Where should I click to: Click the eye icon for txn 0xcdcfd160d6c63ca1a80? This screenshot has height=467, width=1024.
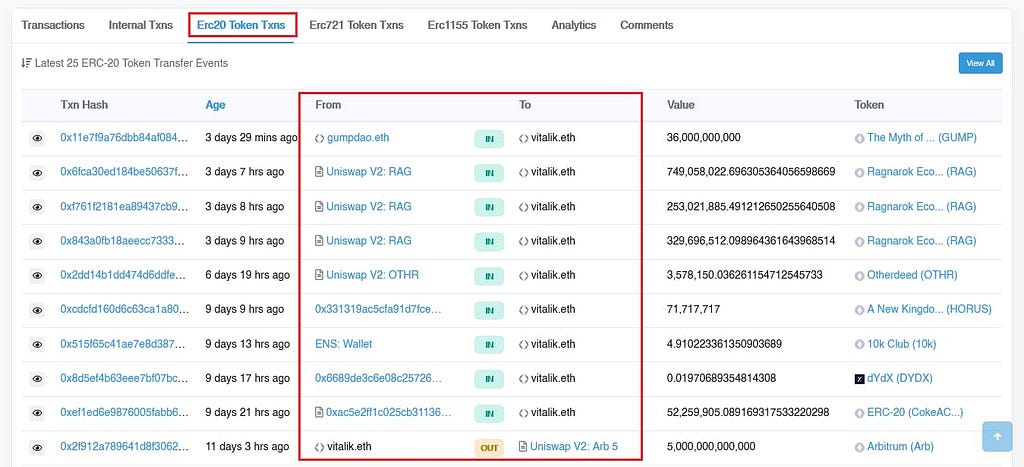click(37, 310)
